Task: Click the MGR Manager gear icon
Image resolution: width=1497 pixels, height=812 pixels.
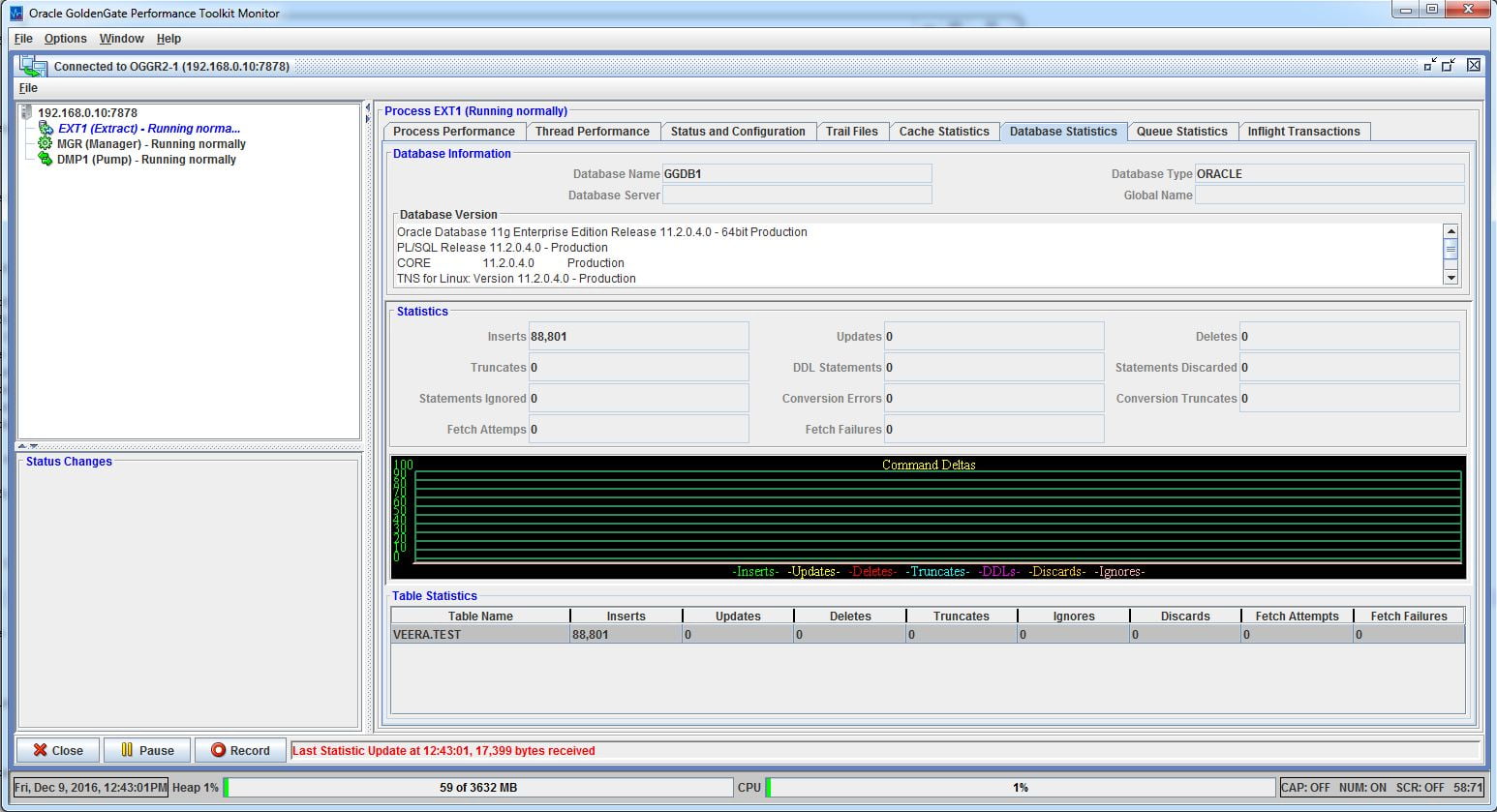Action: tap(45, 143)
